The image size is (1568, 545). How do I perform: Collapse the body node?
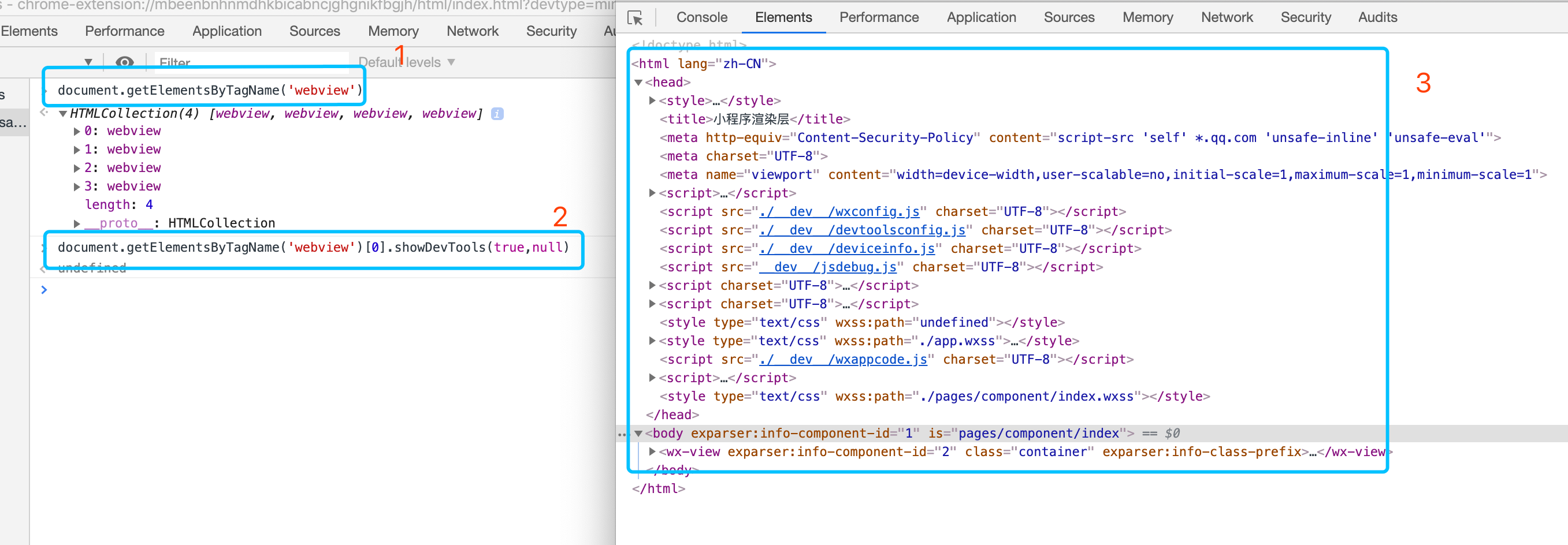click(638, 434)
